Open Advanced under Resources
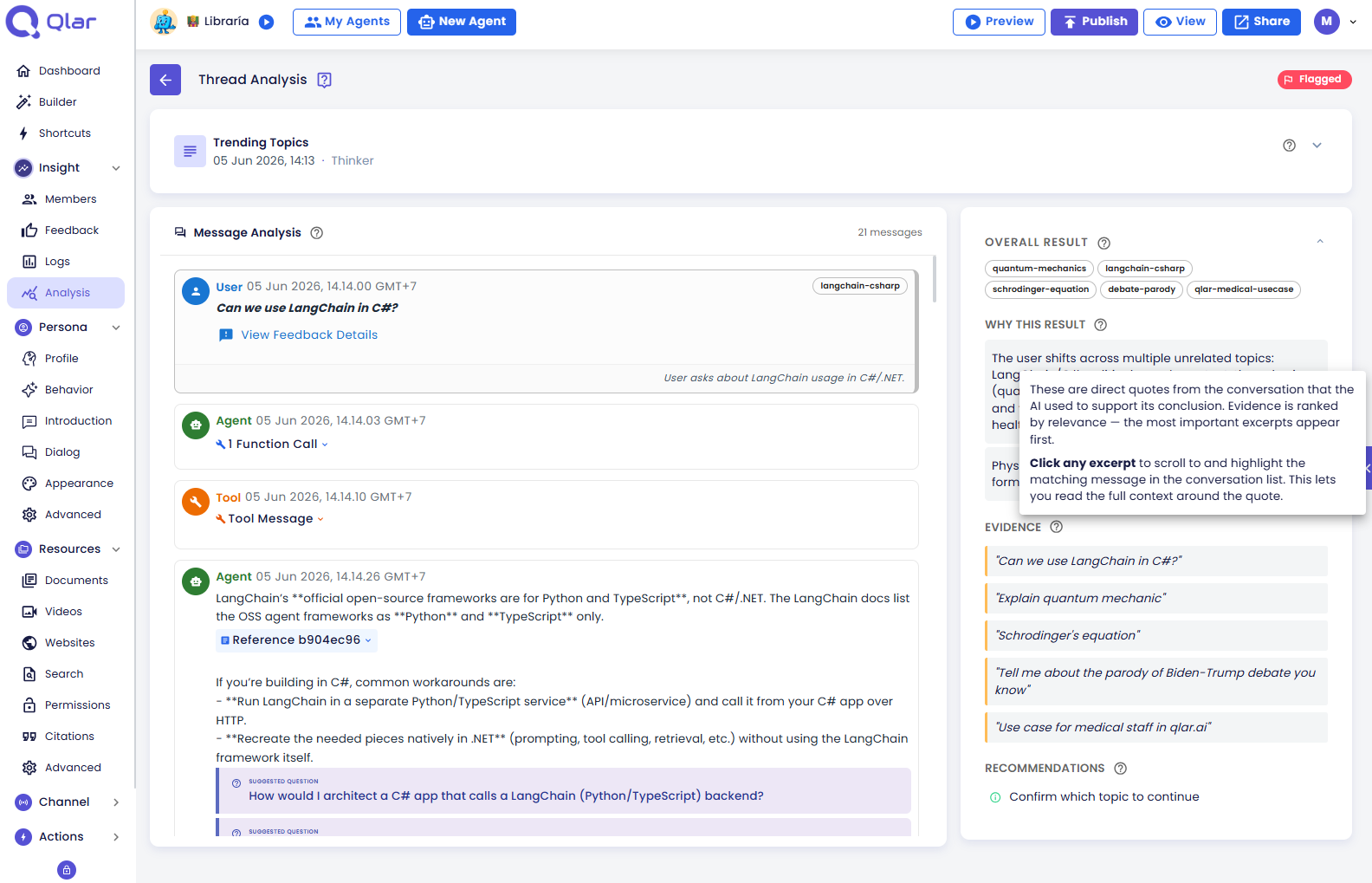The width and height of the screenshot is (1372, 883). click(66, 768)
